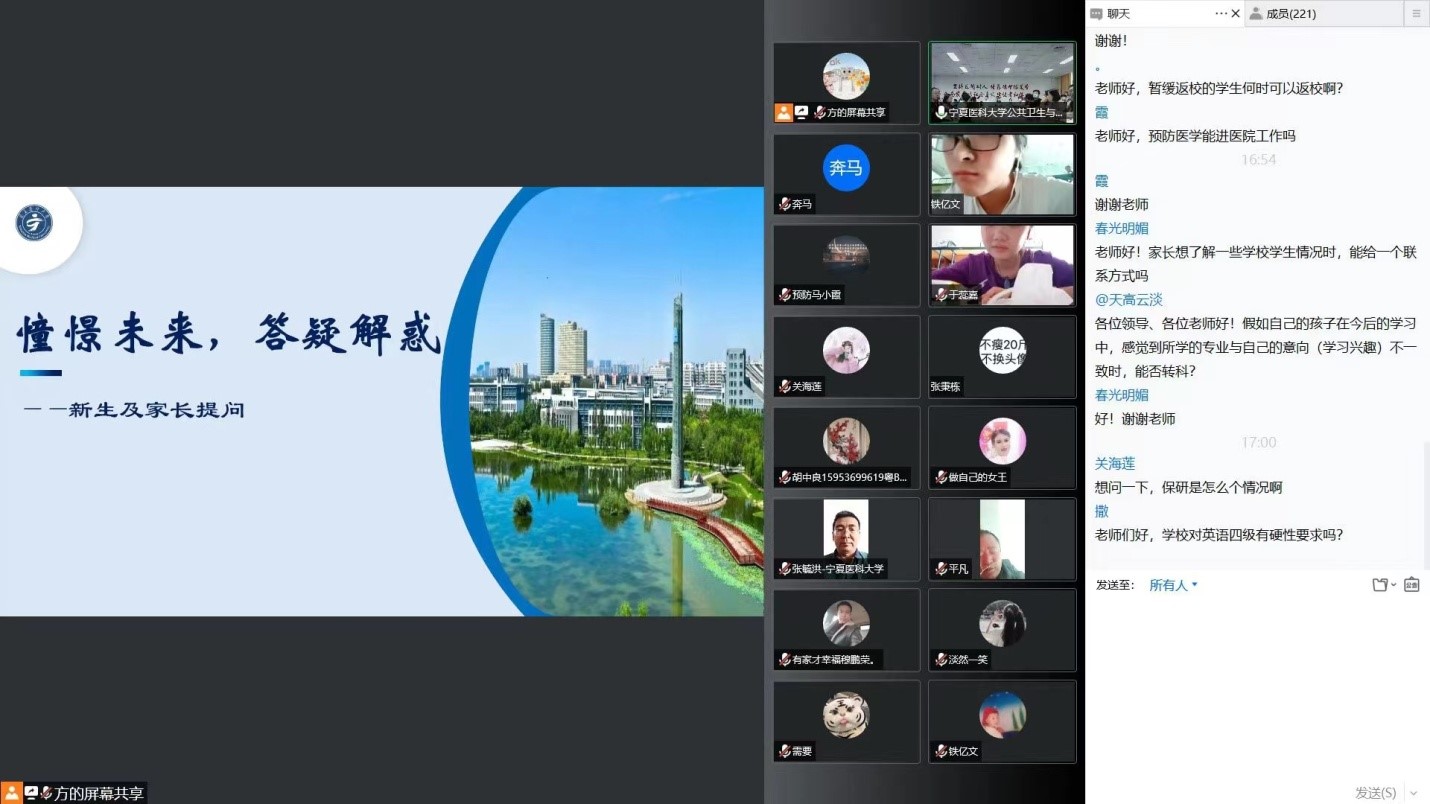The height and width of the screenshot is (804, 1430).
Task: Expand the dropdown arrow beside the file icon
Action: [1394, 585]
